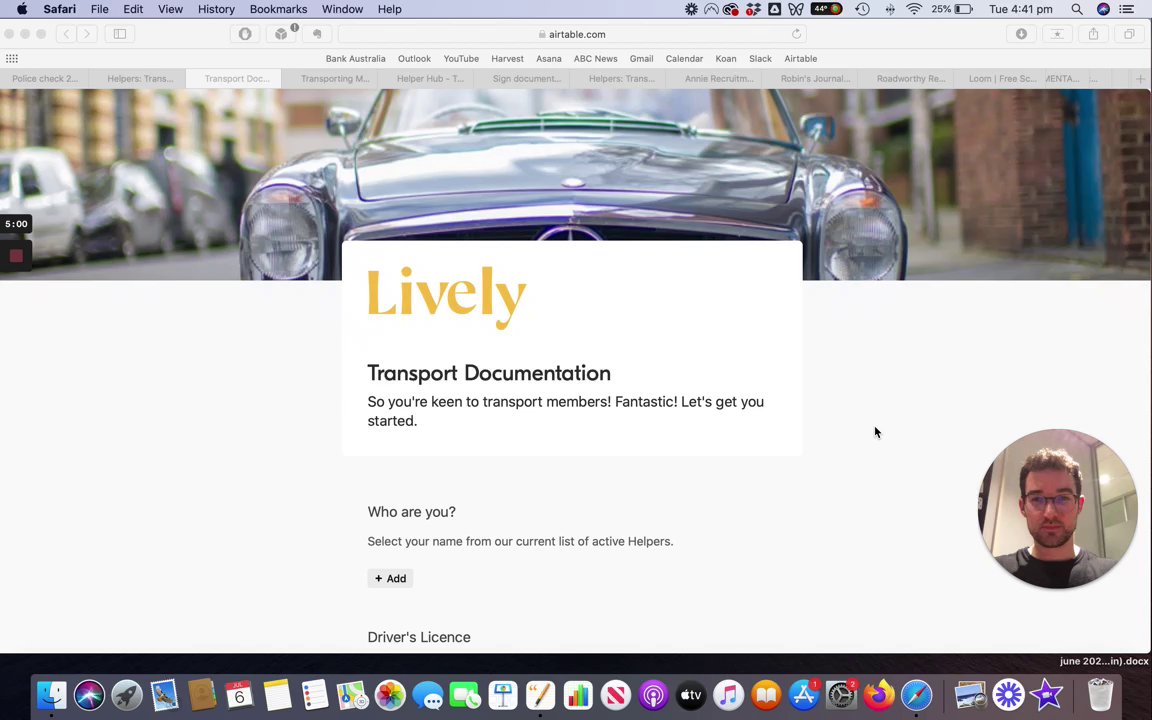The image size is (1152, 720).
Task: Click the Wi-Fi status icon
Action: (x=914, y=10)
